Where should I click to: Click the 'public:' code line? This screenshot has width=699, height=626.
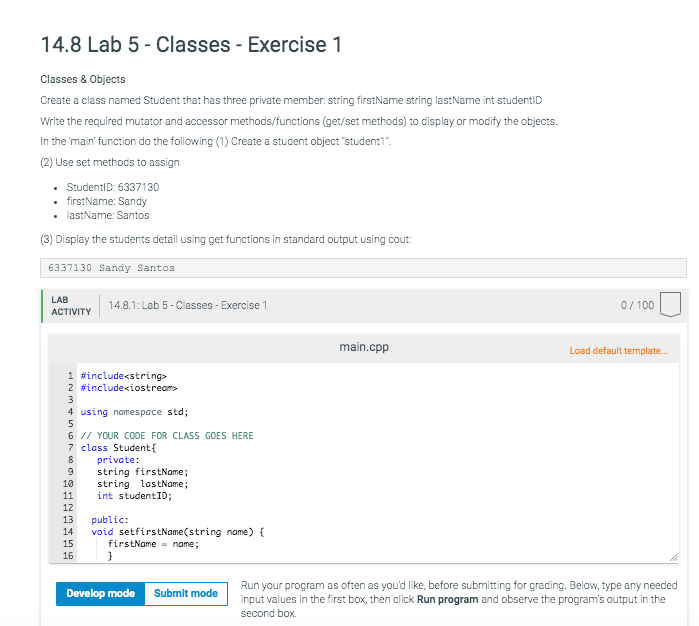(x=110, y=520)
